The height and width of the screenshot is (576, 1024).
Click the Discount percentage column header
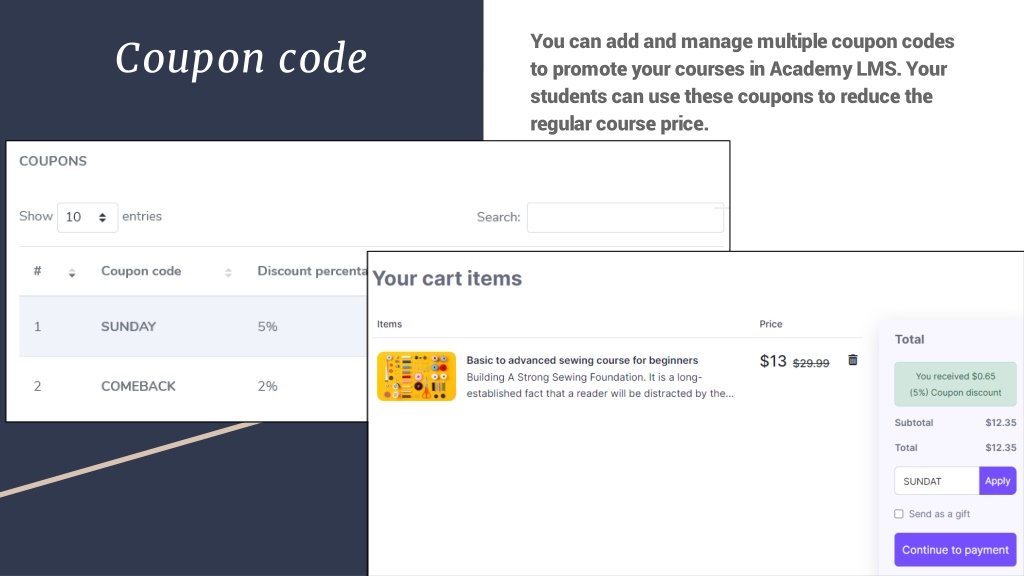pyautogui.click(x=312, y=271)
